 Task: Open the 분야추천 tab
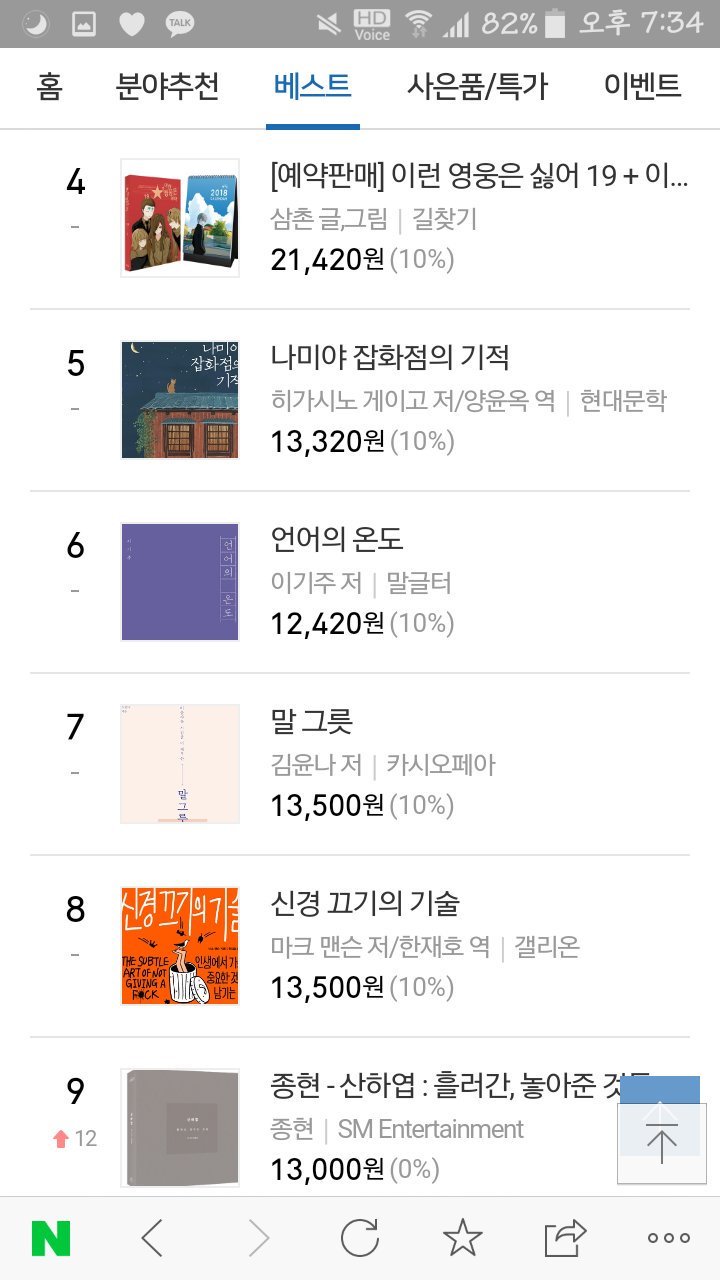click(167, 86)
